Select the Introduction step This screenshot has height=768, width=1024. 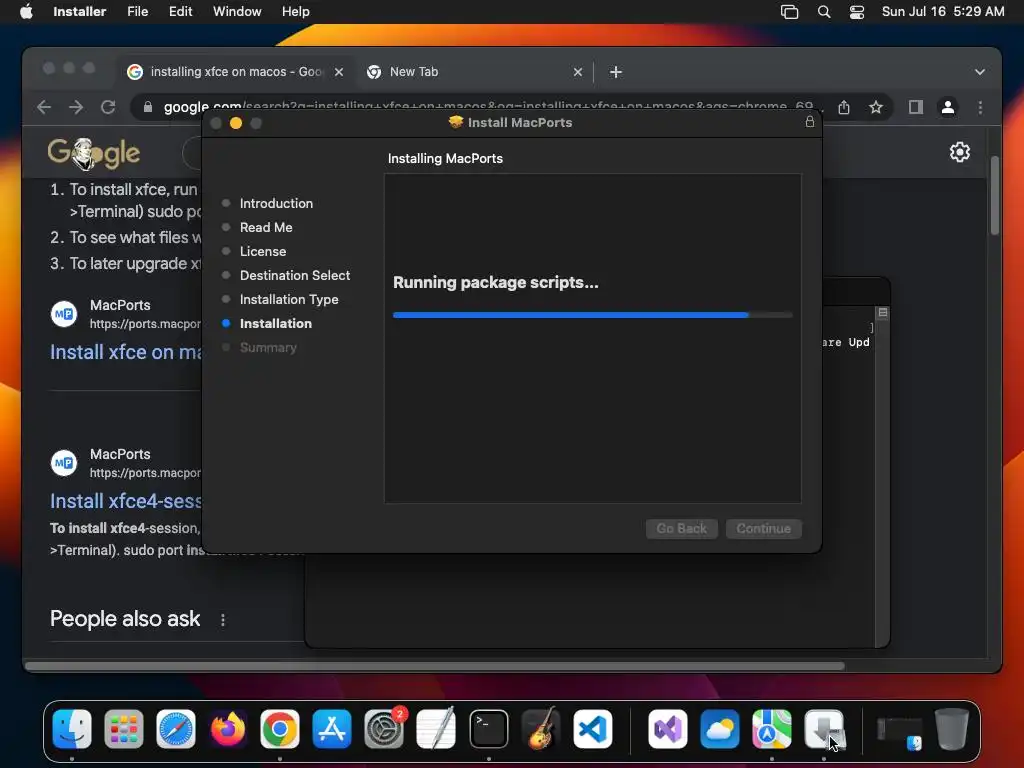coord(276,203)
